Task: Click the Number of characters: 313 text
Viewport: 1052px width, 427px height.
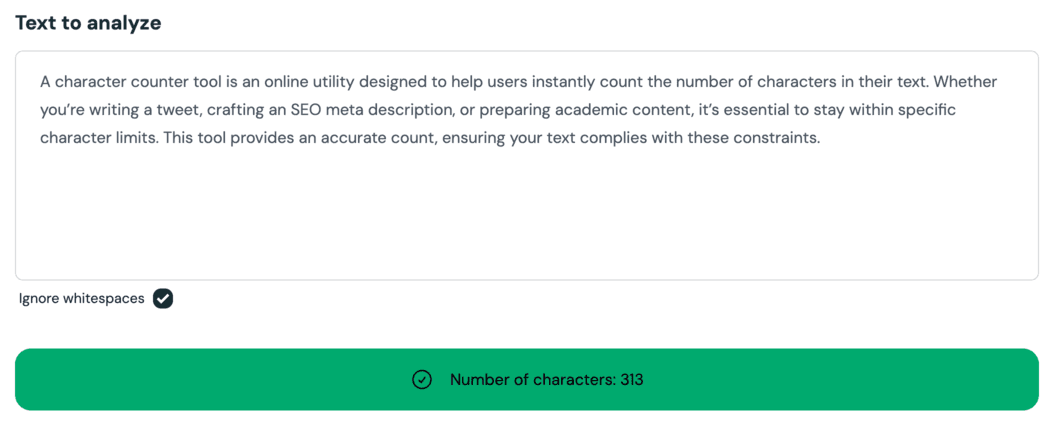Action: click(x=546, y=380)
